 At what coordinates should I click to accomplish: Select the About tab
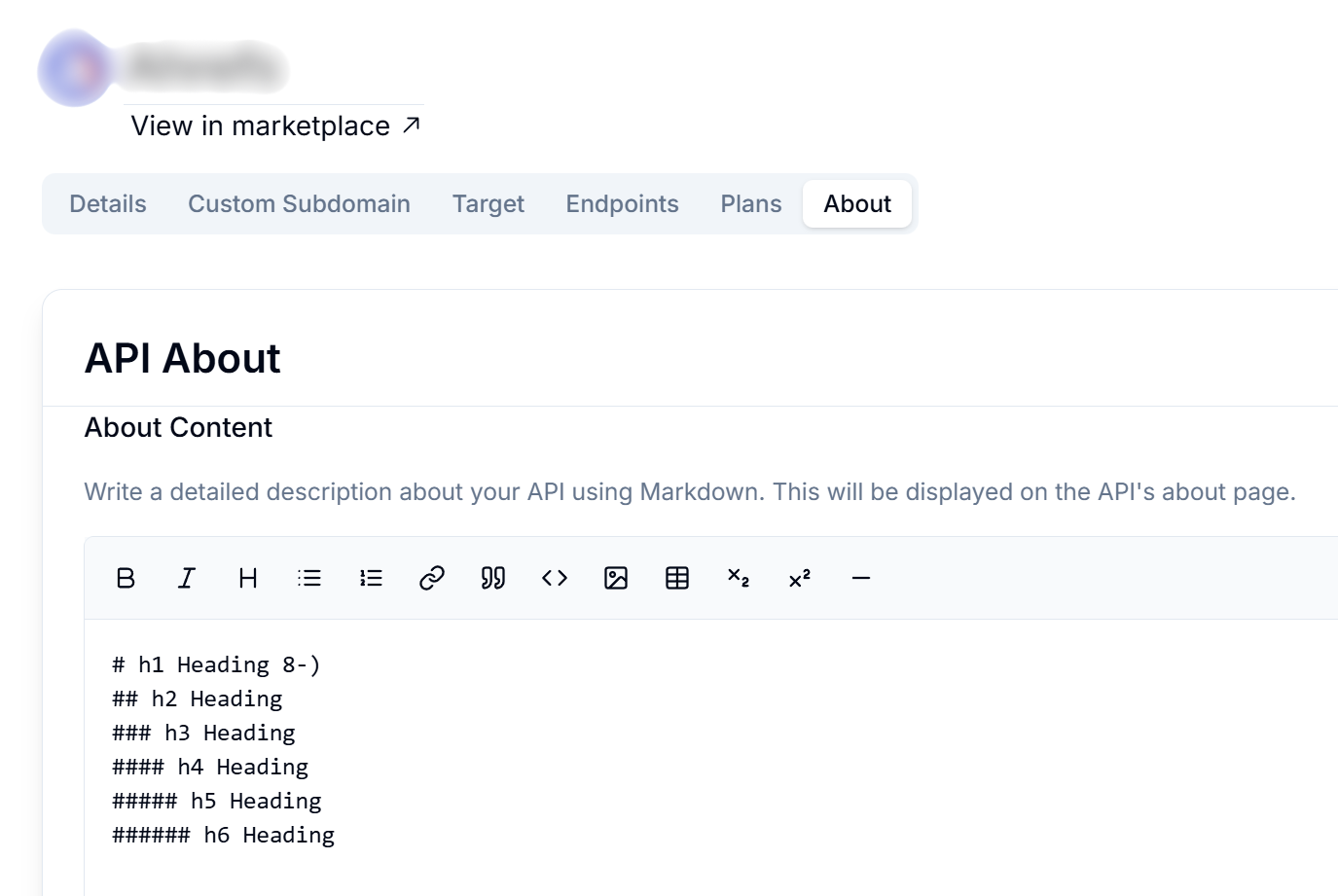point(857,203)
